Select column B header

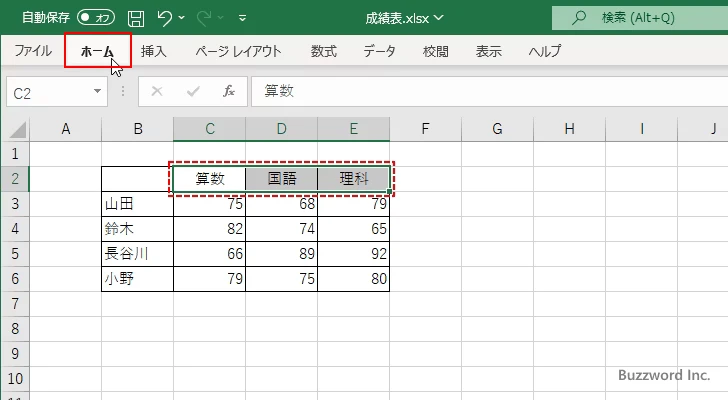click(x=137, y=129)
